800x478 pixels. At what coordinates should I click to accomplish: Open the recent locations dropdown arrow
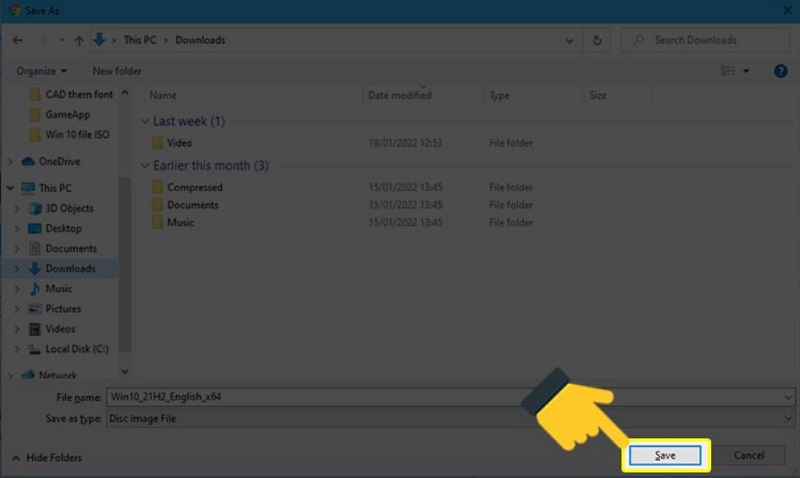(61, 40)
